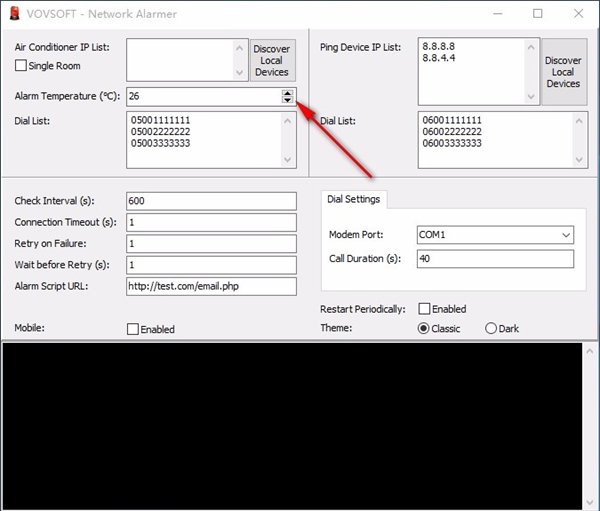Minimize the Network Alarmer window
The image size is (600, 511).
(x=497, y=14)
